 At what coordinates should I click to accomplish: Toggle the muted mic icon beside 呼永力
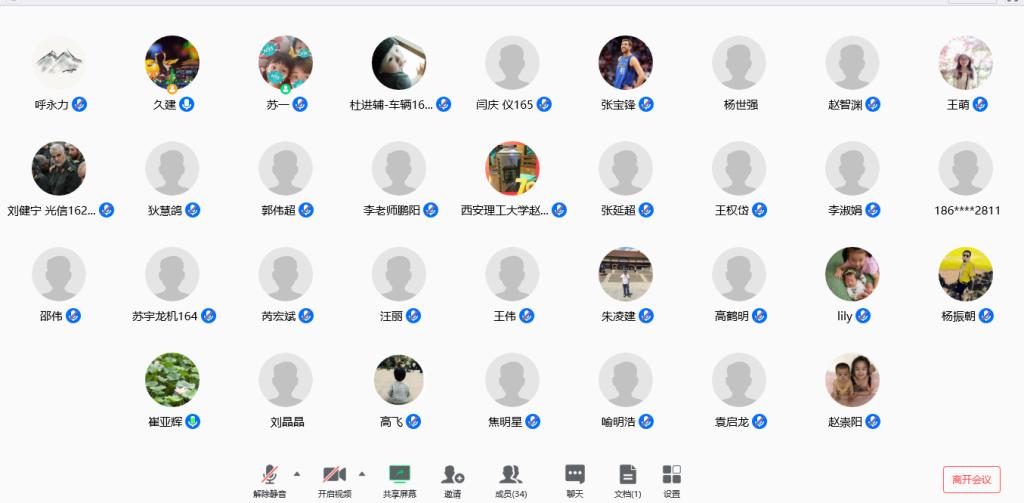[80, 105]
